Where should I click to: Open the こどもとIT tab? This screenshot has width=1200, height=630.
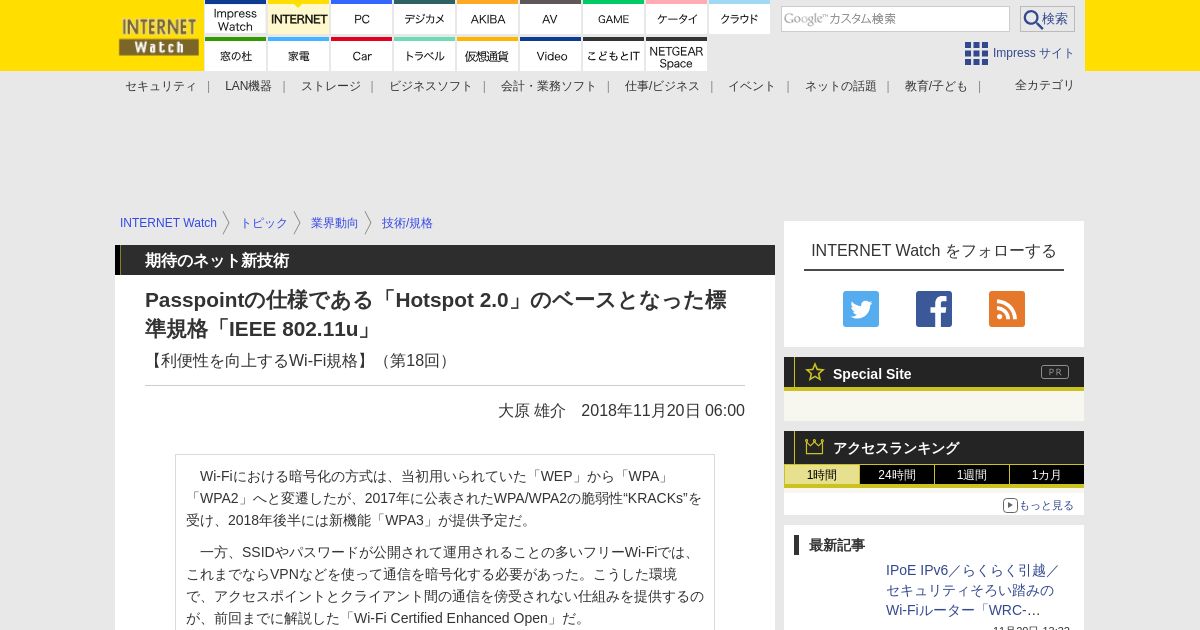[613, 55]
